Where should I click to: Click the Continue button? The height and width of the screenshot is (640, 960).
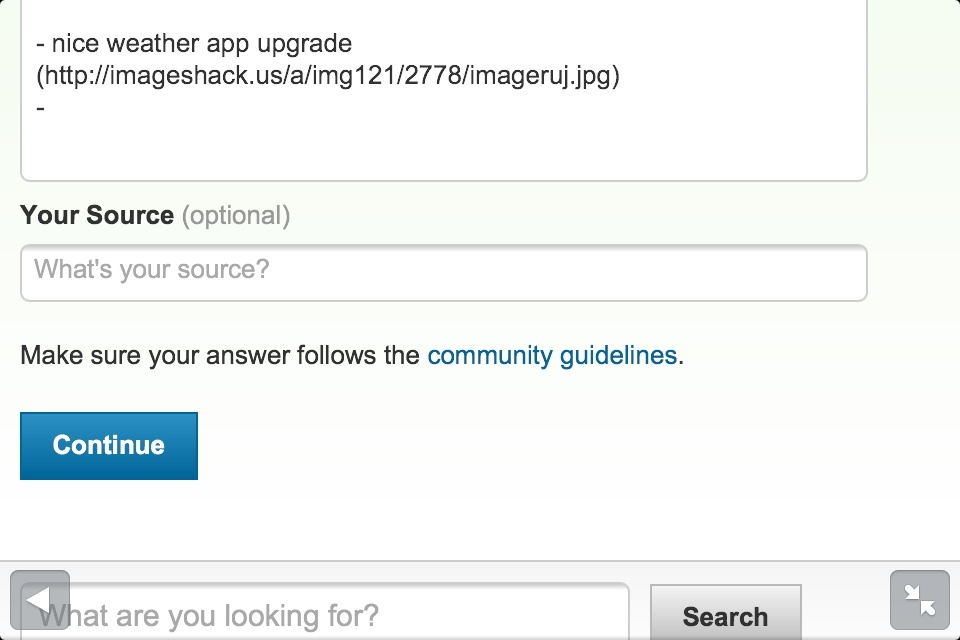click(109, 446)
